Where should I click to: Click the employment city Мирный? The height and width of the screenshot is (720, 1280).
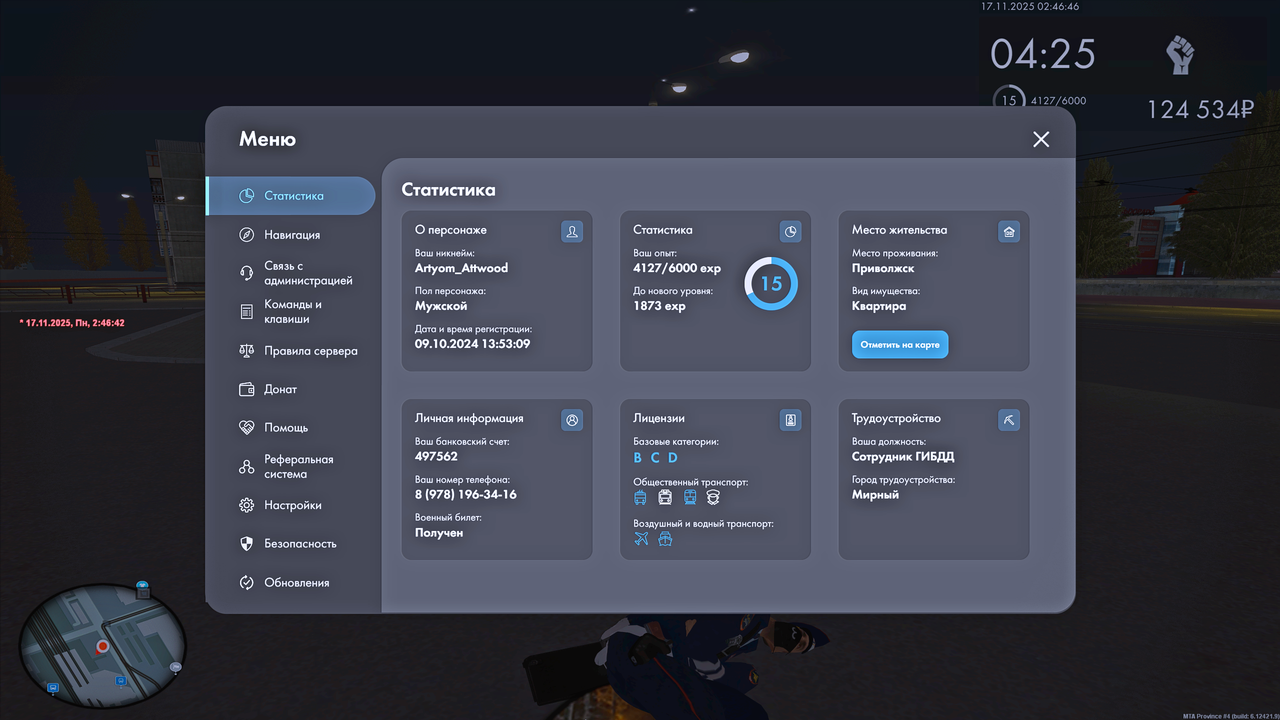(x=875, y=495)
